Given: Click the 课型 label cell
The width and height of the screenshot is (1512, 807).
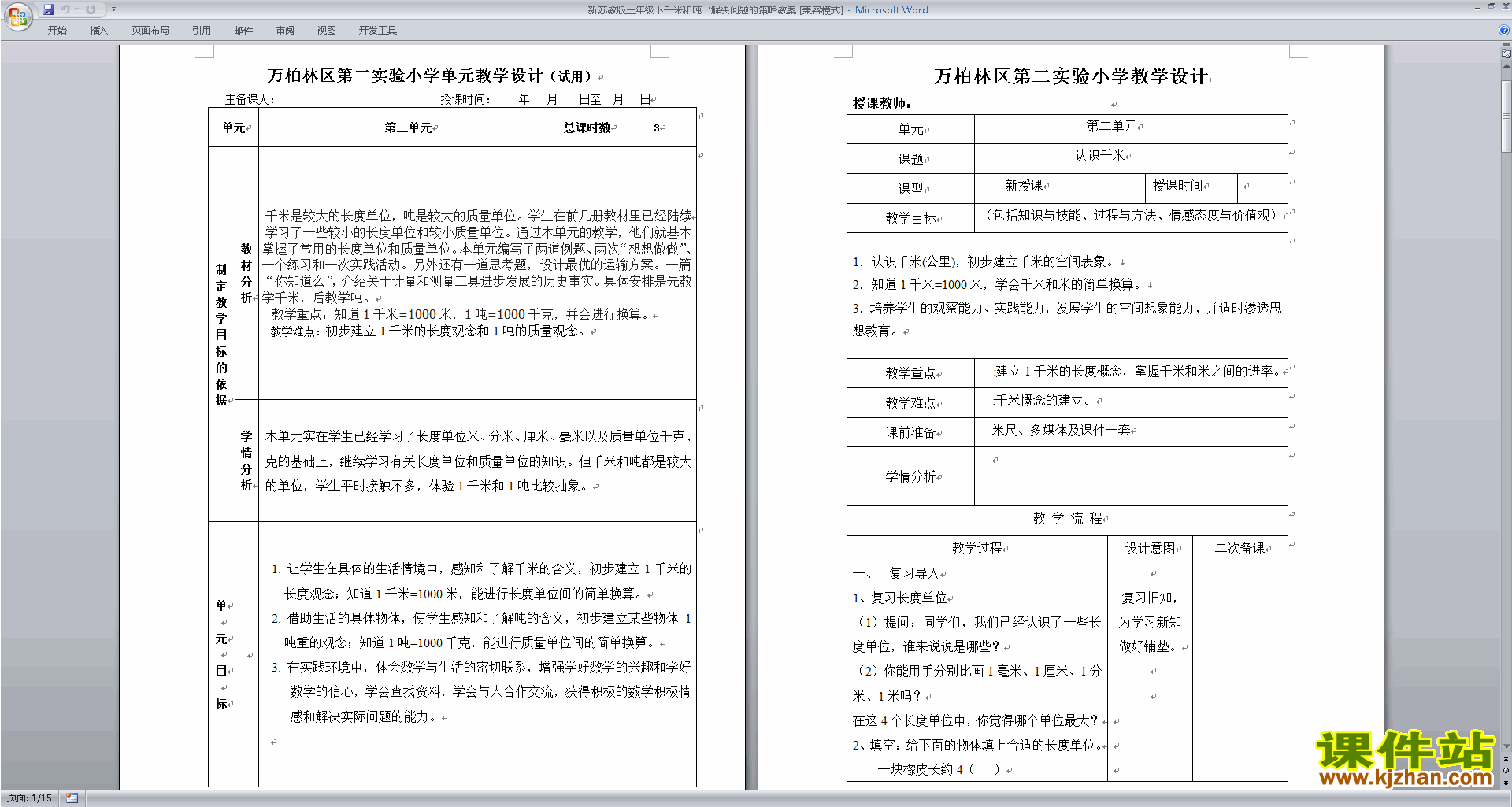Looking at the screenshot, I should 911,189.
